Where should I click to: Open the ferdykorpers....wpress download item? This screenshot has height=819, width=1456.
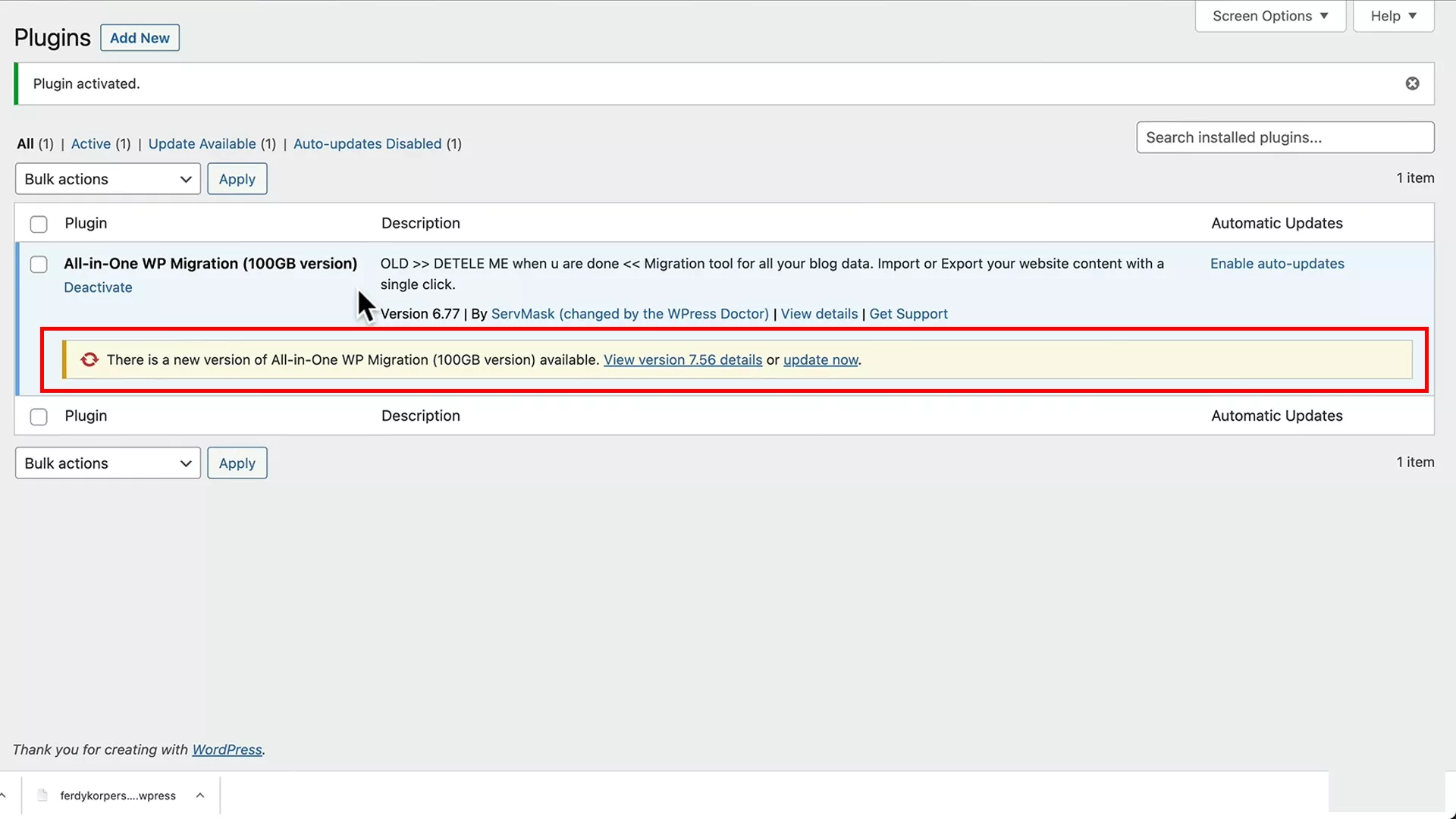click(x=118, y=795)
